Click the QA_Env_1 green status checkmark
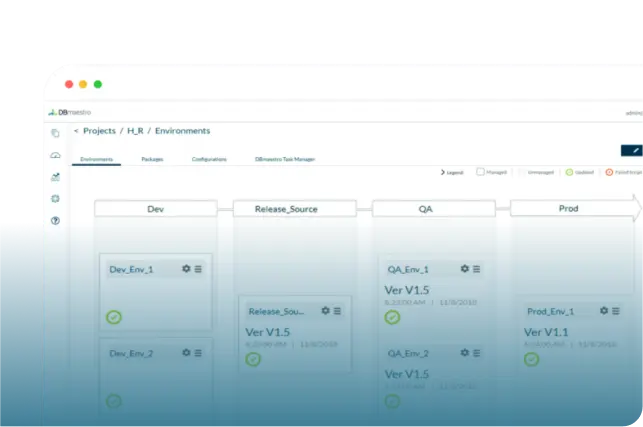The image size is (643, 427). (x=392, y=317)
